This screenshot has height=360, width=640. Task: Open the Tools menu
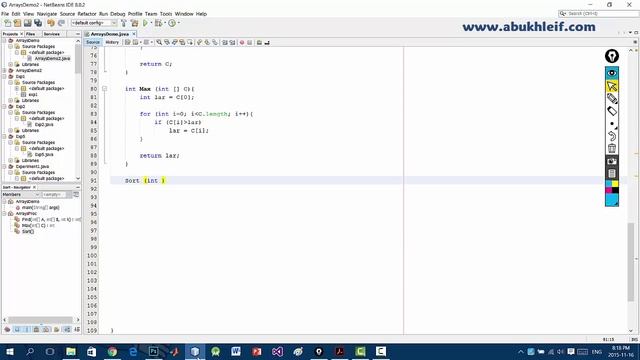click(166, 14)
